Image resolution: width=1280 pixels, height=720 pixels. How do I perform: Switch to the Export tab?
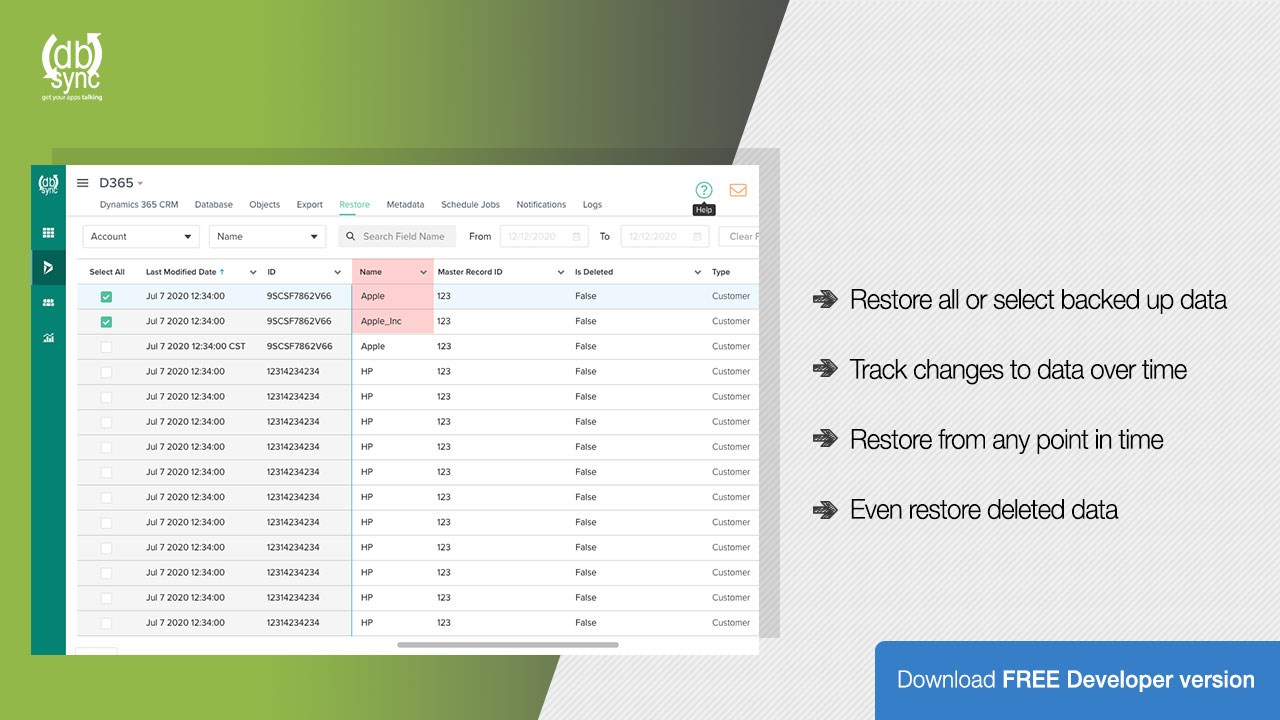pyautogui.click(x=310, y=205)
